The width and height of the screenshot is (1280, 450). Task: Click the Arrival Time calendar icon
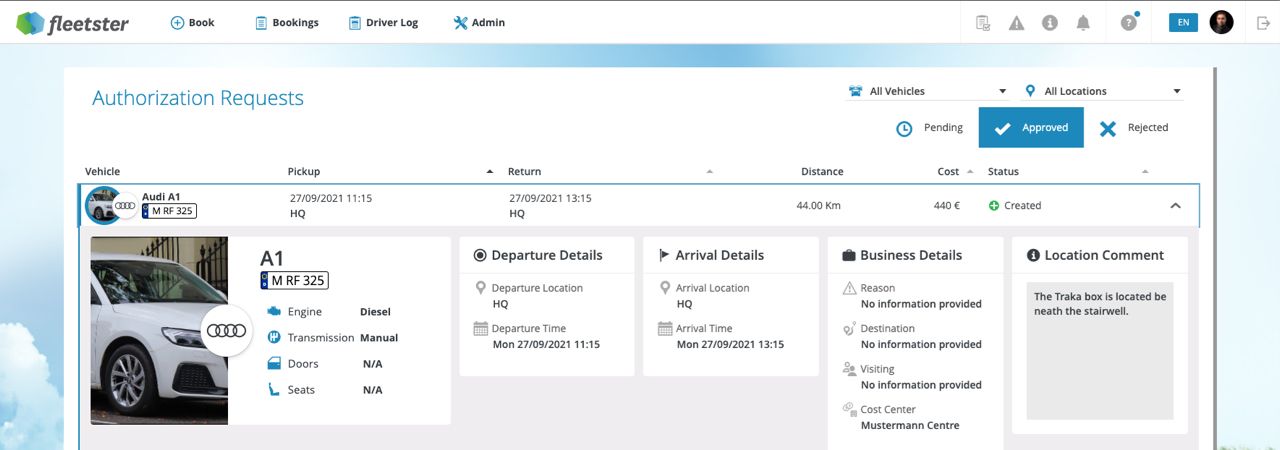click(x=665, y=328)
